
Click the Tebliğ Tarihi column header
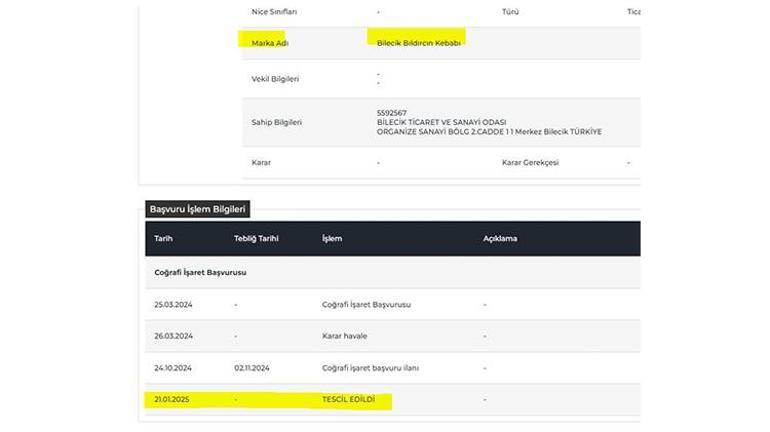pos(256,239)
